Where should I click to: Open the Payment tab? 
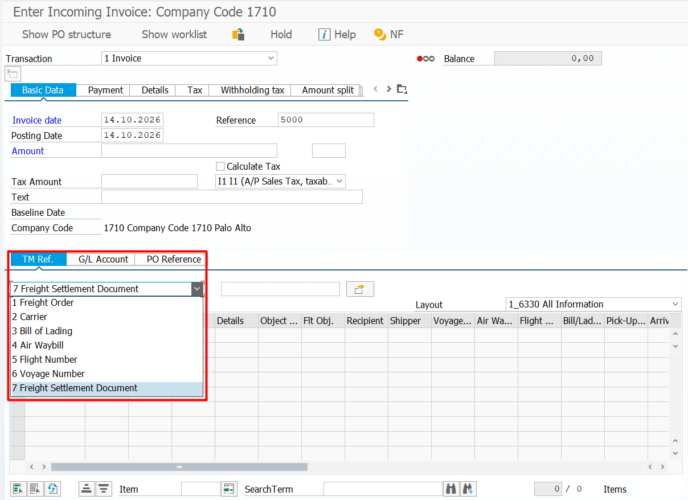[x=105, y=90]
